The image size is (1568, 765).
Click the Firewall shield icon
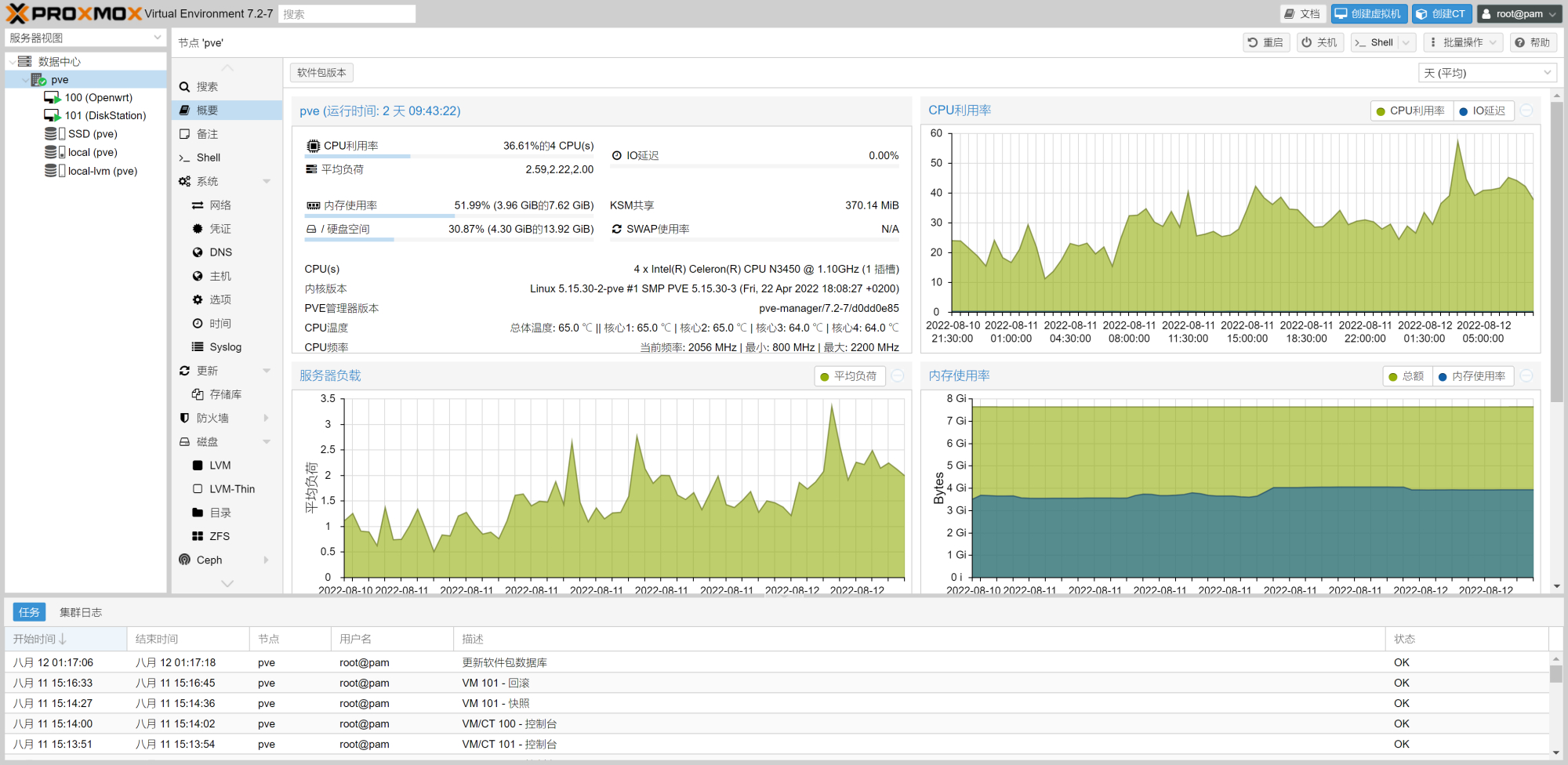(x=184, y=419)
